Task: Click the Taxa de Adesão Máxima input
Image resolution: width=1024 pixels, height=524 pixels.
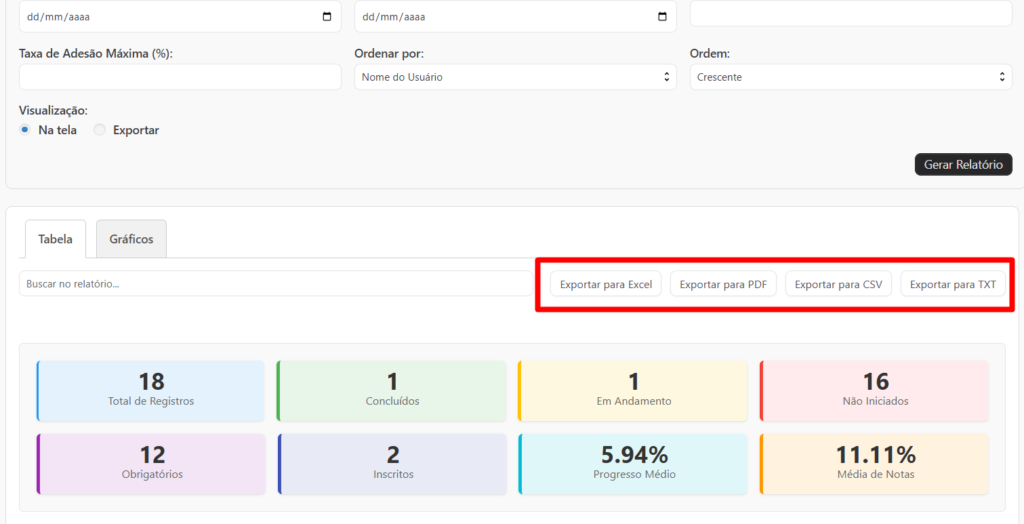Action: pyautogui.click(x=180, y=77)
